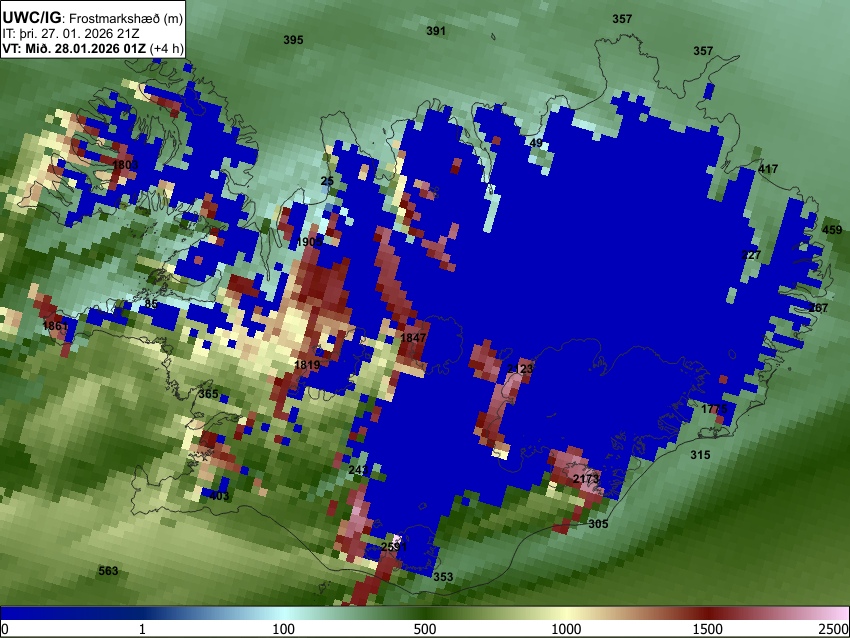
Task: Click the 459 value off the east coast
Action: pos(832,230)
